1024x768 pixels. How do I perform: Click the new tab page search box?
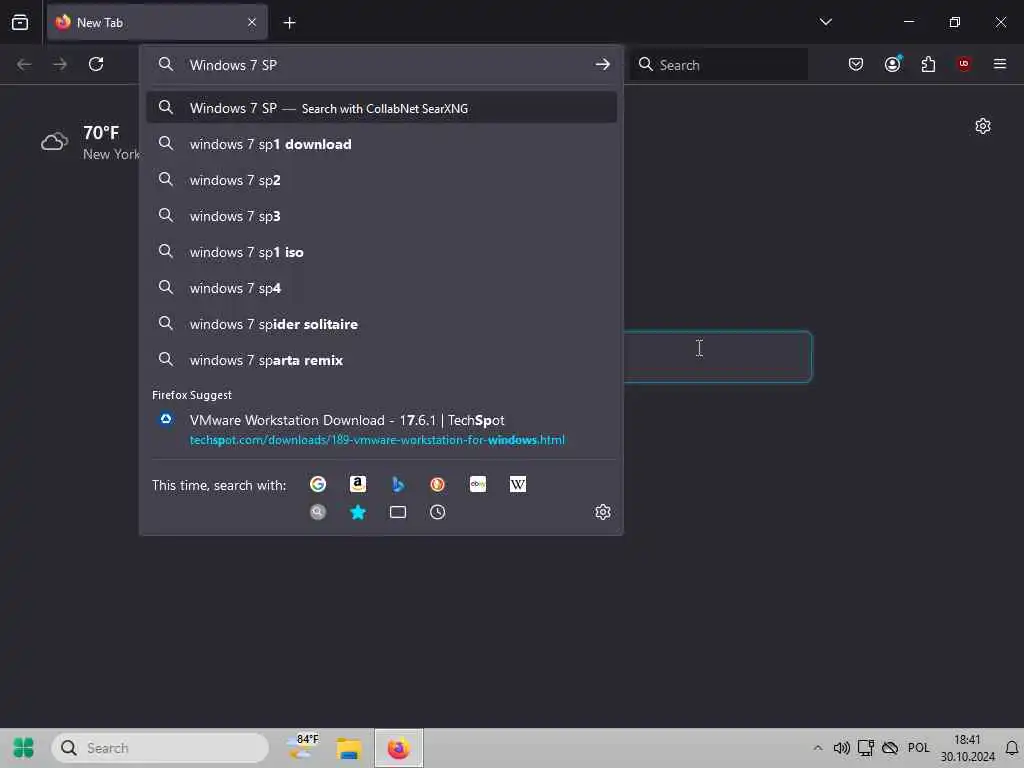(717, 357)
